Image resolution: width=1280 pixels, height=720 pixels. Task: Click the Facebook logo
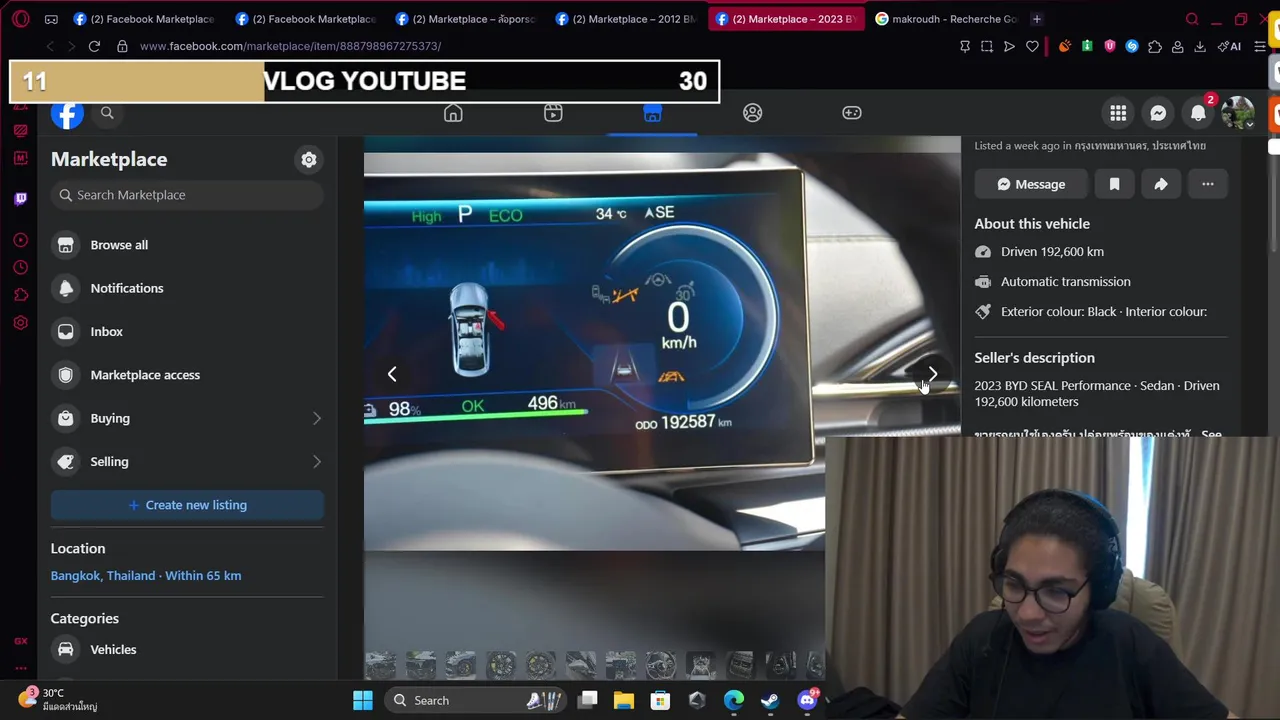coord(67,114)
